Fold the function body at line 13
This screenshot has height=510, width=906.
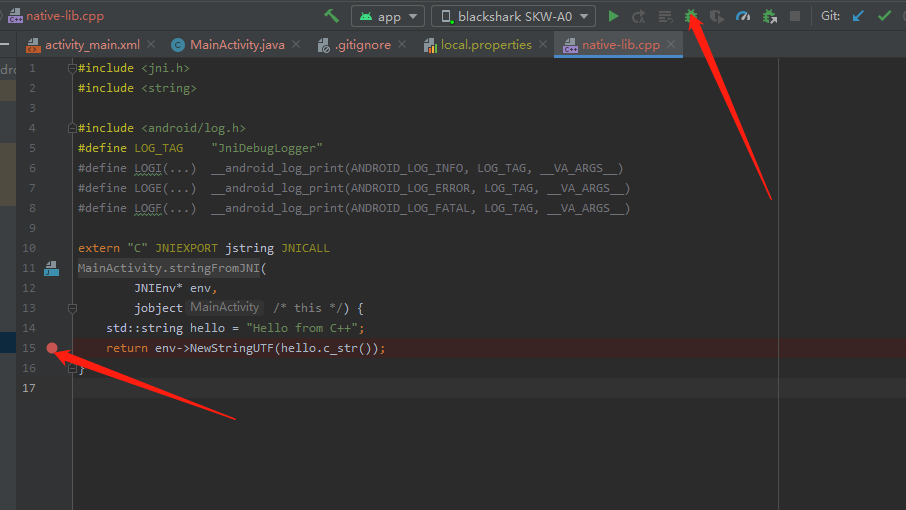pyautogui.click(x=72, y=308)
